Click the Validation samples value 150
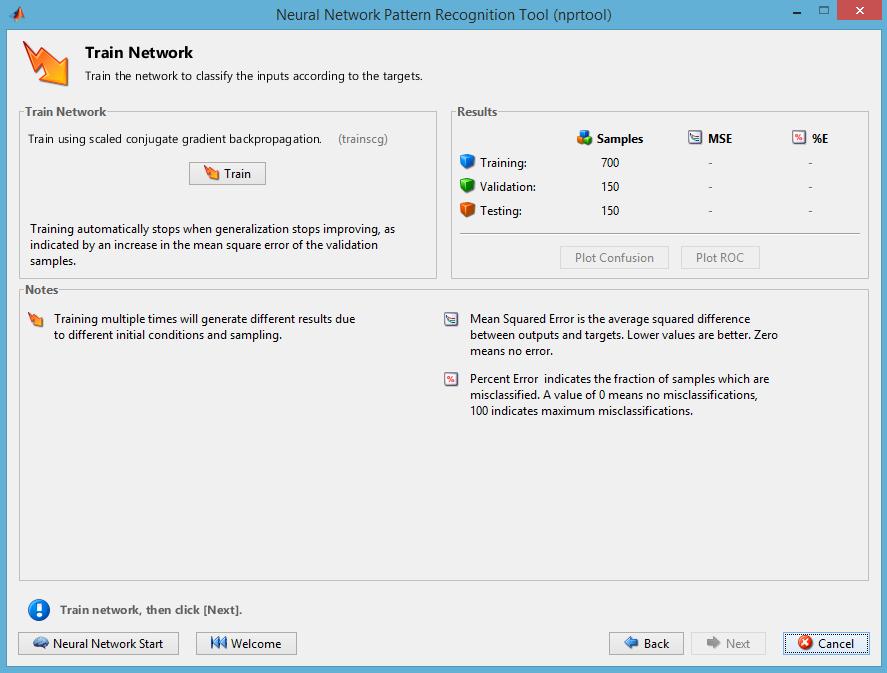Image resolution: width=887 pixels, height=673 pixels. (610, 187)
